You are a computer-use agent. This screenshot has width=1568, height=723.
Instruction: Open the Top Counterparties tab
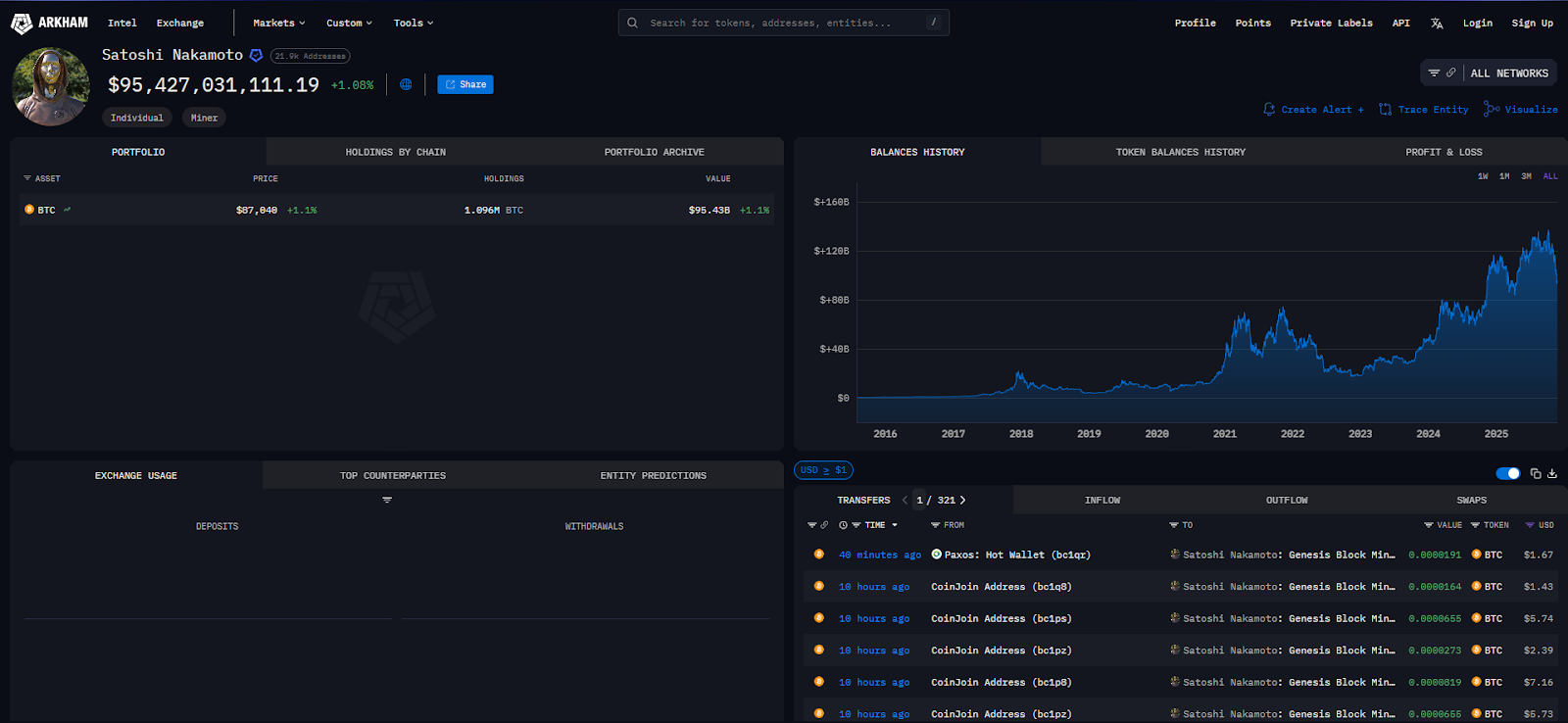pyautogui.click(x=393, y=475)
